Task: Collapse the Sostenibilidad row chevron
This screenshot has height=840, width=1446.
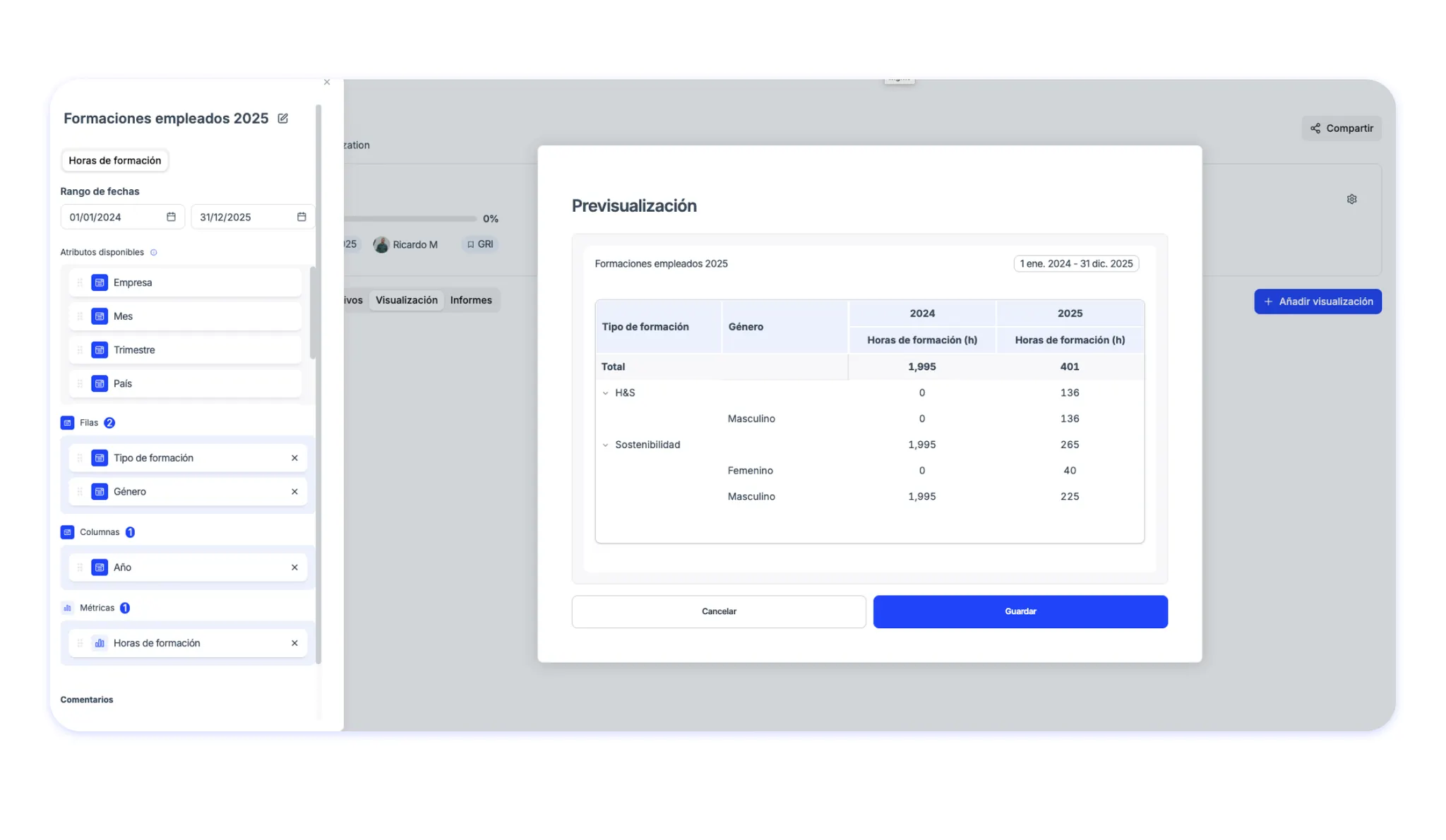Action: coord(605,445)
